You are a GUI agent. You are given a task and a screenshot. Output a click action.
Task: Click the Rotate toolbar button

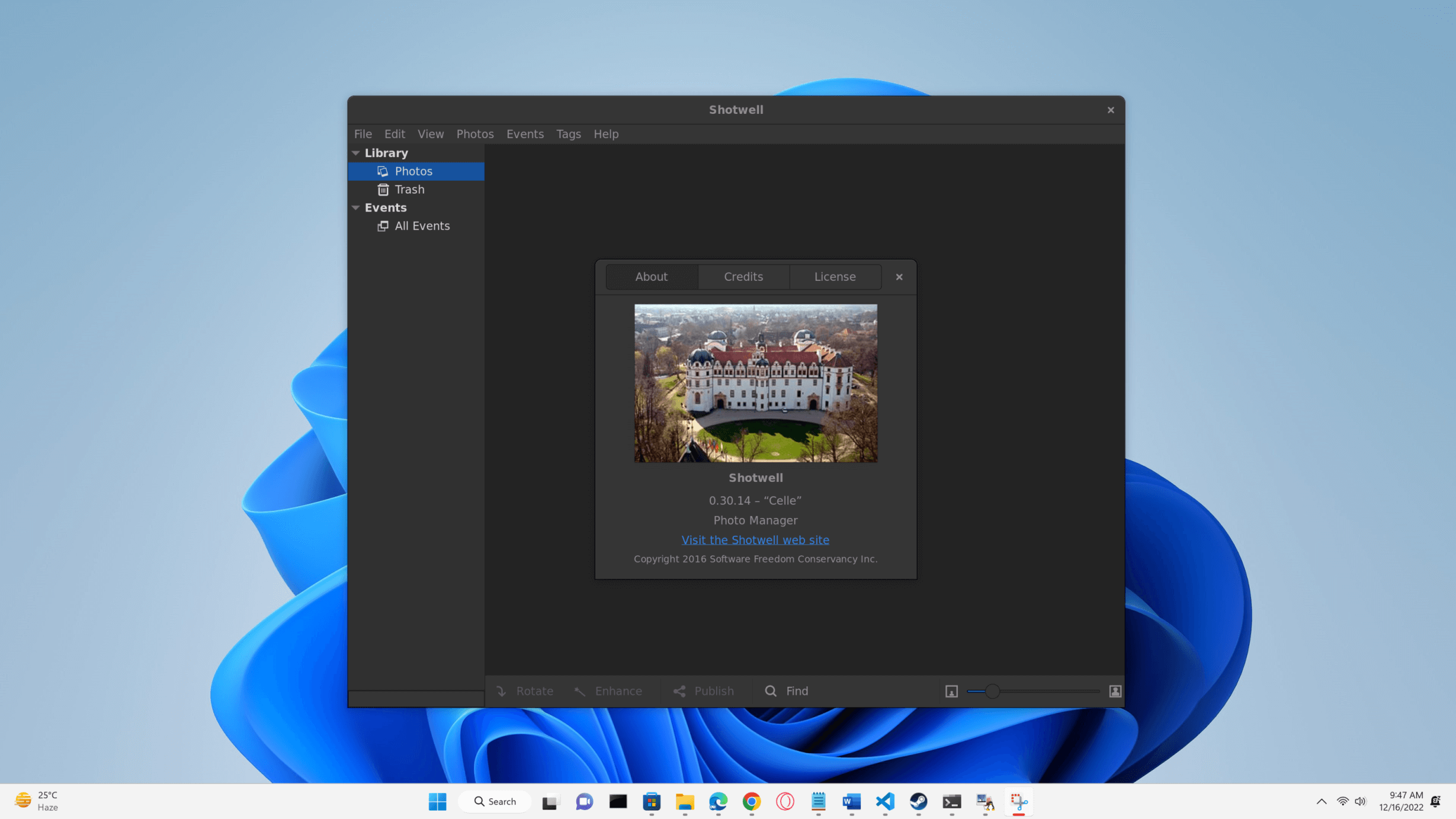coord(525,691)
